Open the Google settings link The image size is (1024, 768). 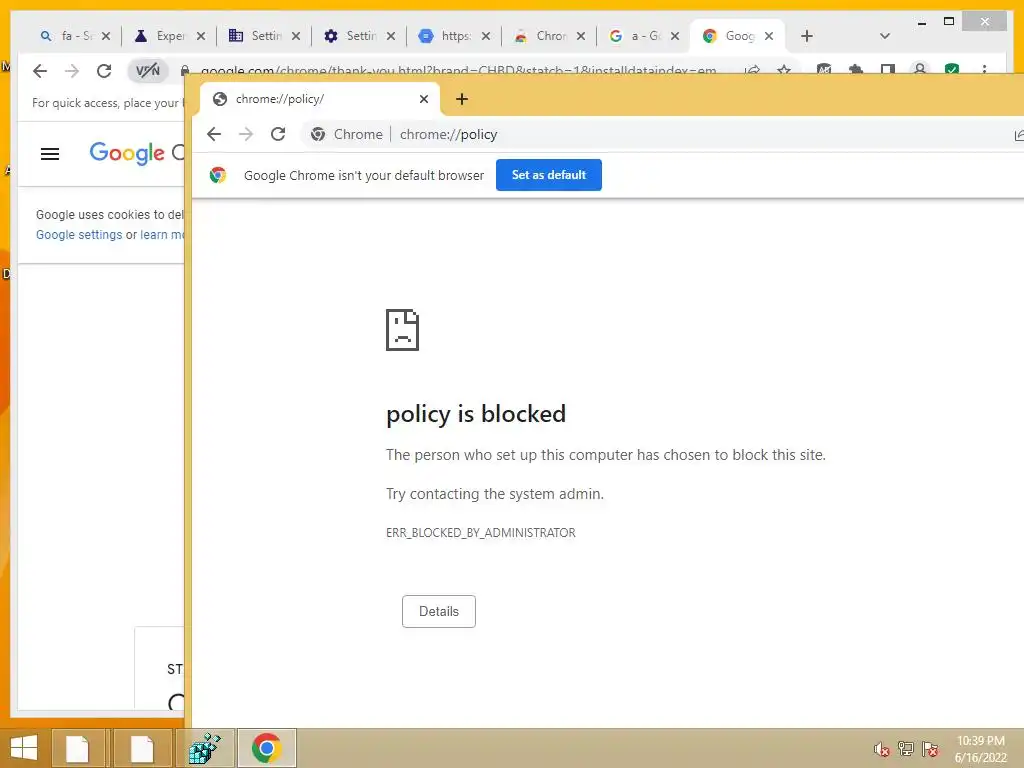(x=79, y=234)
